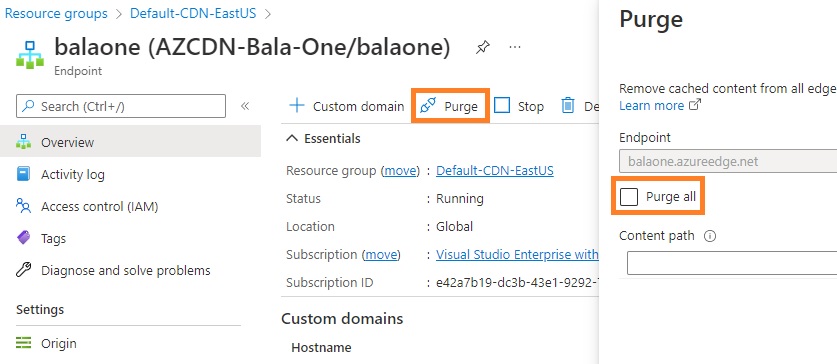Open the ellipsis more options menu
837x364 pixels.
pos(515,48)
